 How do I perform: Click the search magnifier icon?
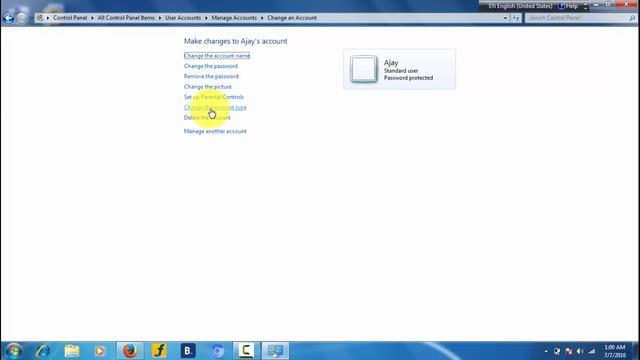click(632, 18)
